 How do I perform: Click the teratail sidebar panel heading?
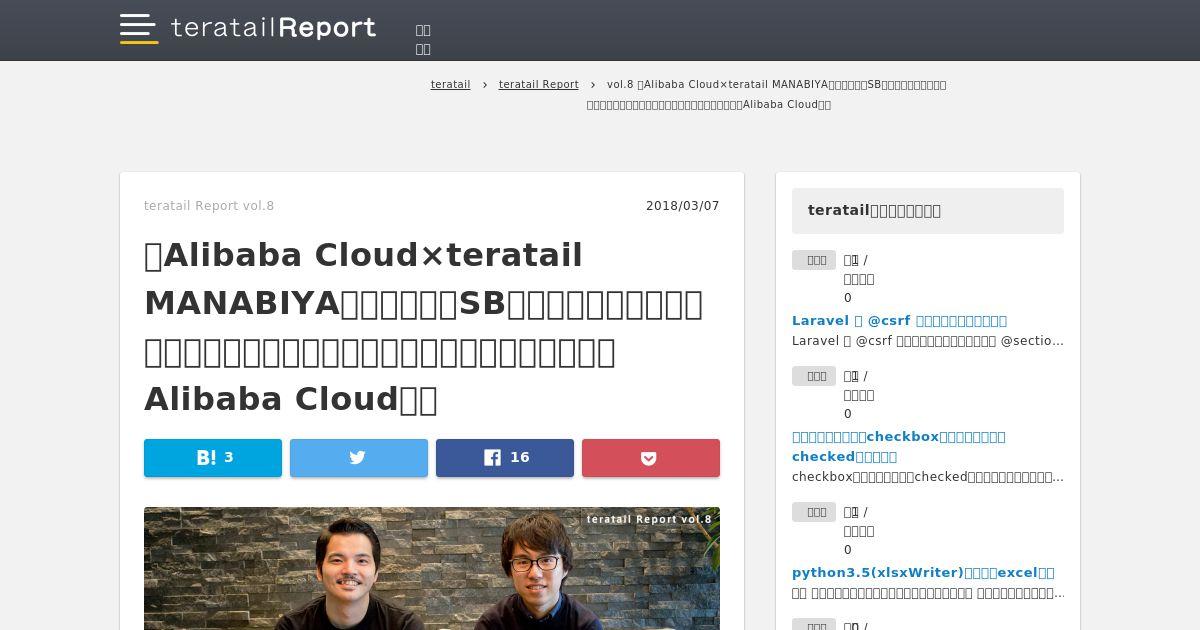pyautogui.click(x=928, y=211)
